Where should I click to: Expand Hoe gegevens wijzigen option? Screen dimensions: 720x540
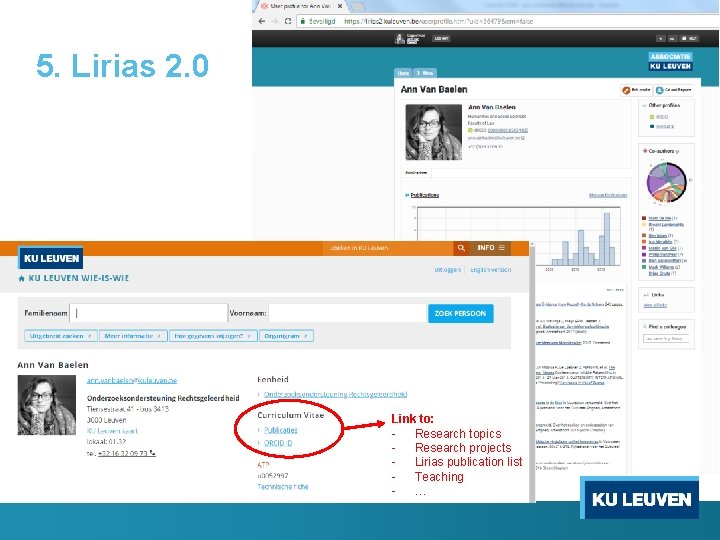(x=213, y=336)
